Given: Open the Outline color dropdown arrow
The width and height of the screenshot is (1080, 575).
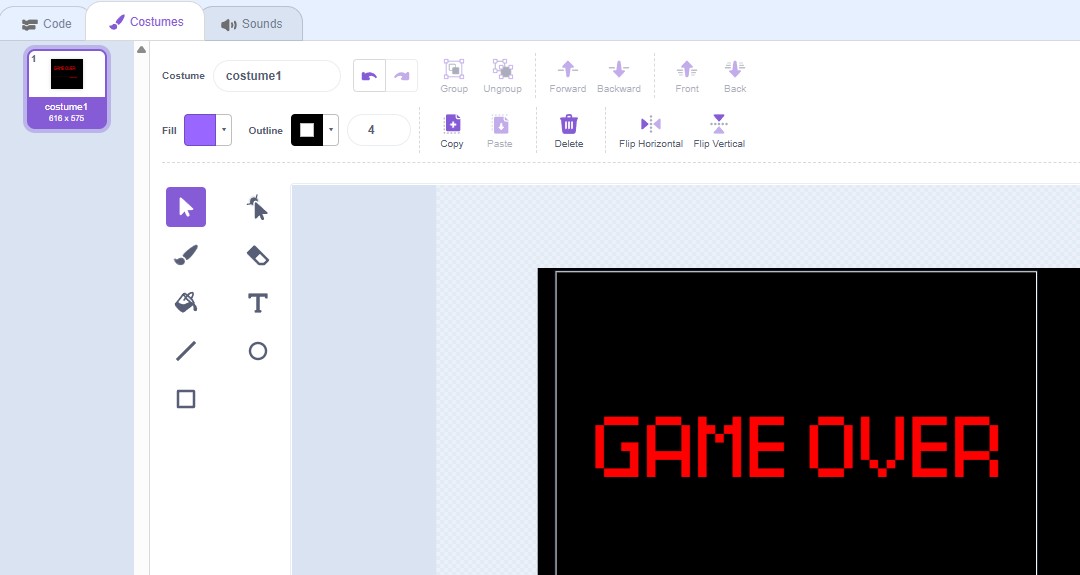Looking at the screenshot, I should tap(331, 130).
